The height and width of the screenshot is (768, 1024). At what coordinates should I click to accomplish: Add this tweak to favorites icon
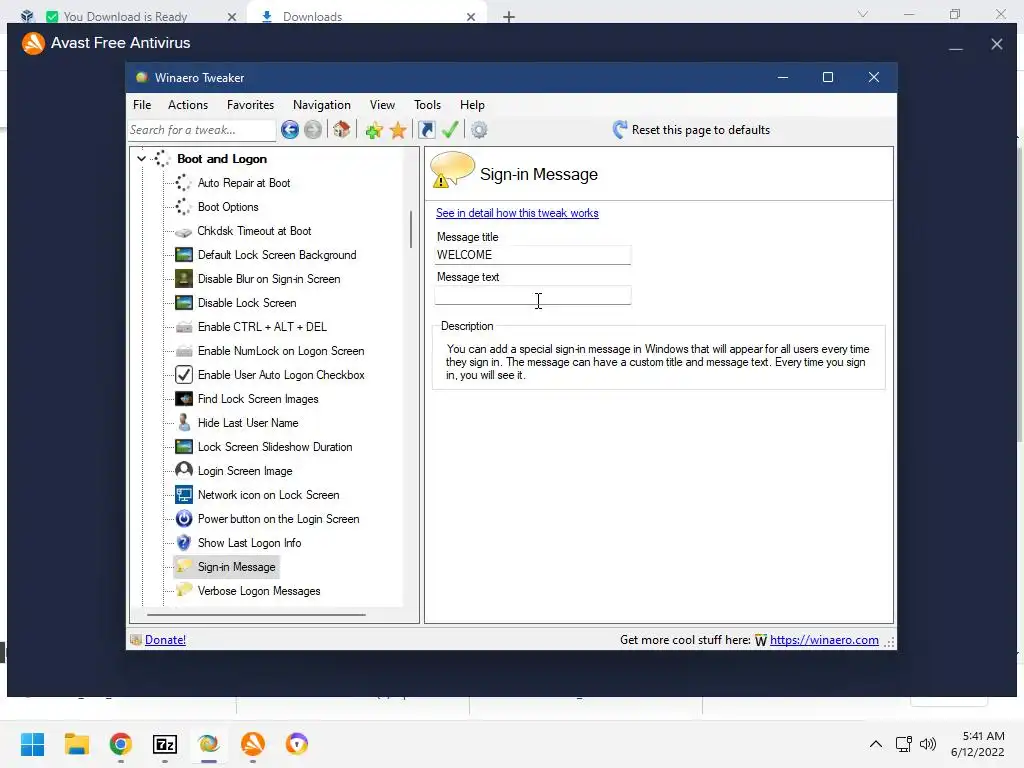point(374,130)
